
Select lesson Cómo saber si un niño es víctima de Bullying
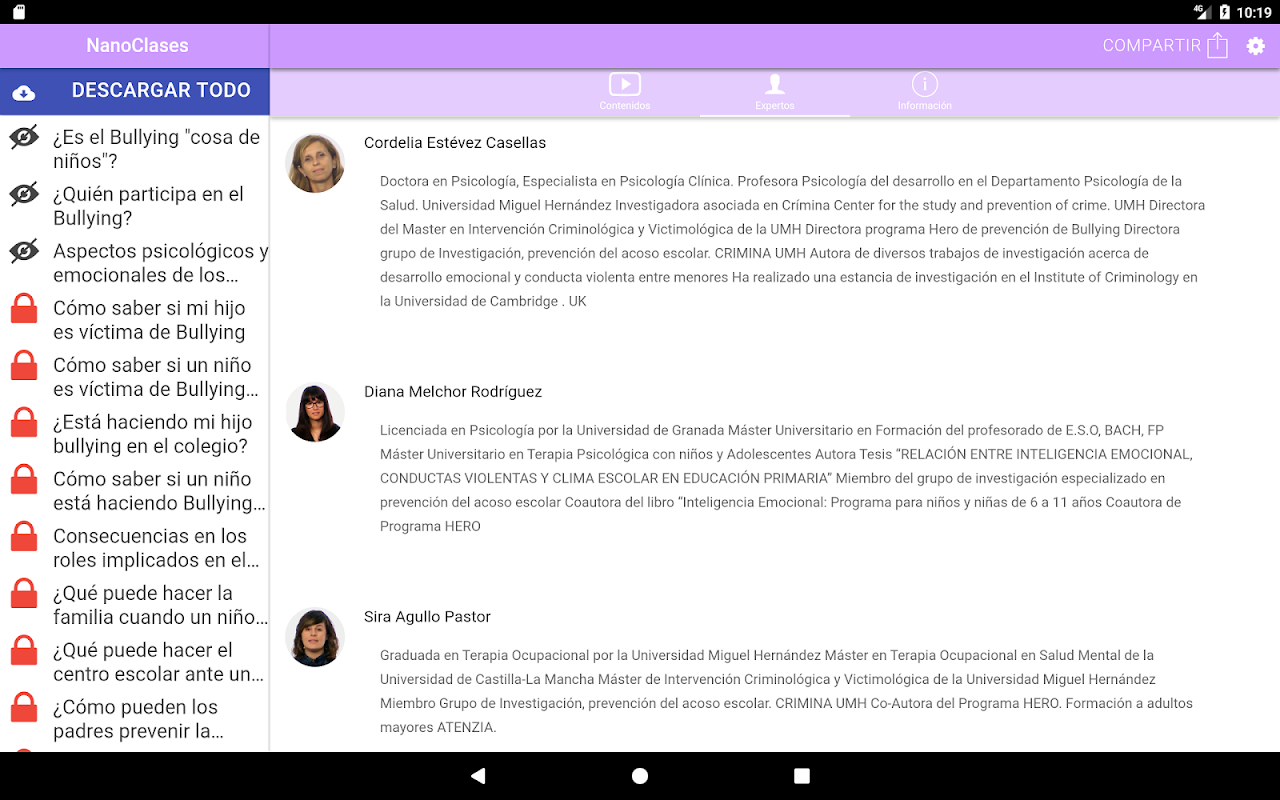tap(156, 377)
